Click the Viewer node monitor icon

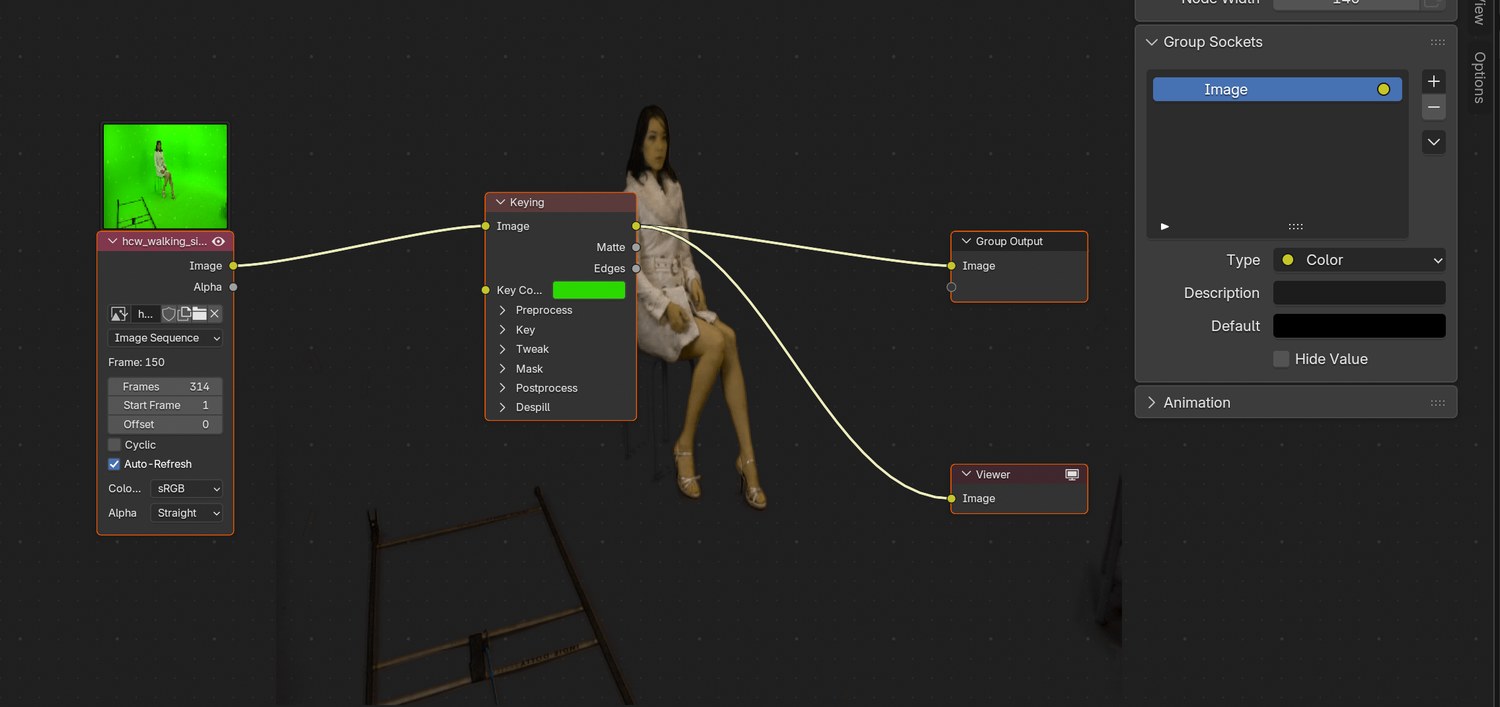click(x=1072, y=474)
